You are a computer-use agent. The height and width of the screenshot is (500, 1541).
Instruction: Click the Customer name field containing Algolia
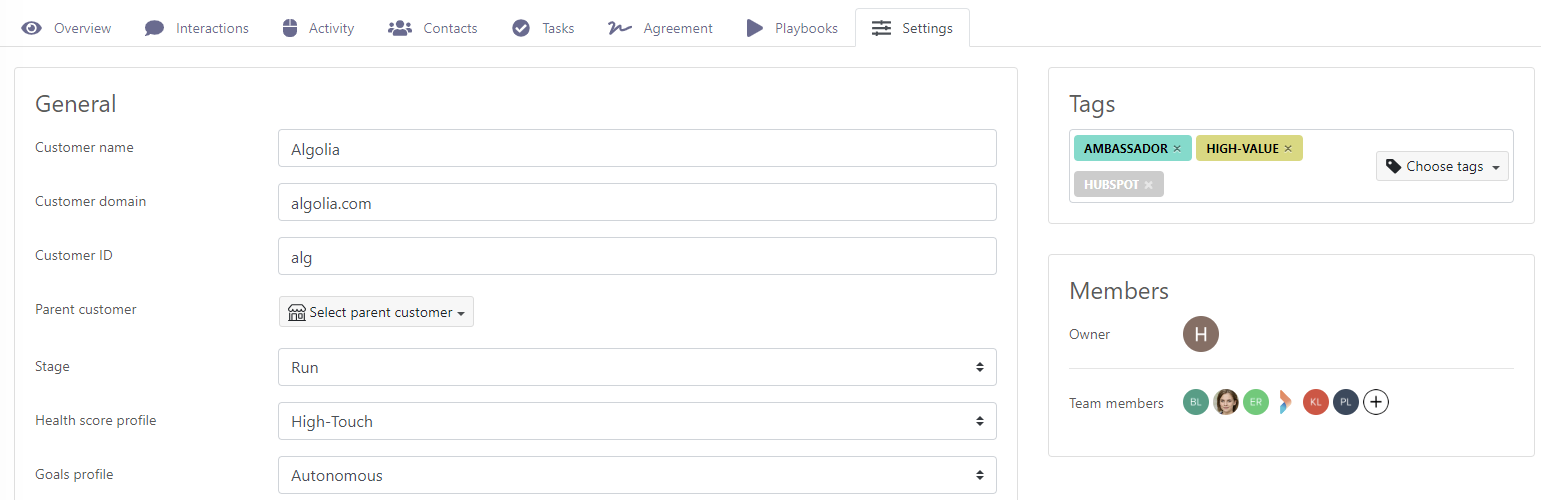(x=637, y=148)
